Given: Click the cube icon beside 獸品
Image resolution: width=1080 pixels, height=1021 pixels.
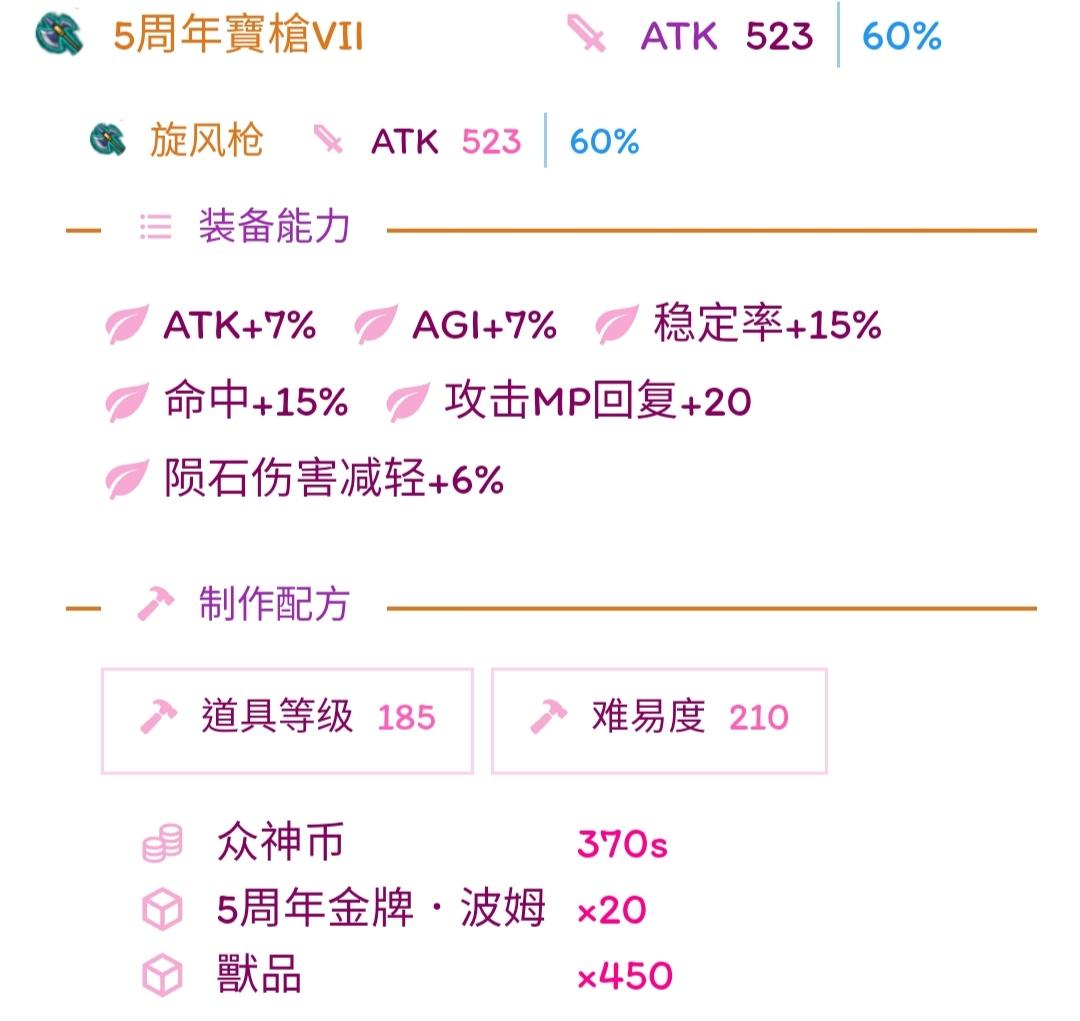Looking at the screenshot, I should point(163,976).
